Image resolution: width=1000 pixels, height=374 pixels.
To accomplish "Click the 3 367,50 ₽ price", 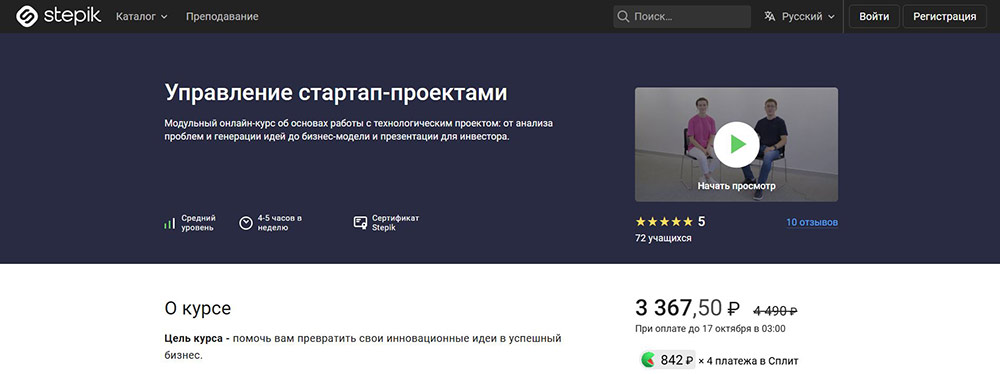I will [688, 309].
